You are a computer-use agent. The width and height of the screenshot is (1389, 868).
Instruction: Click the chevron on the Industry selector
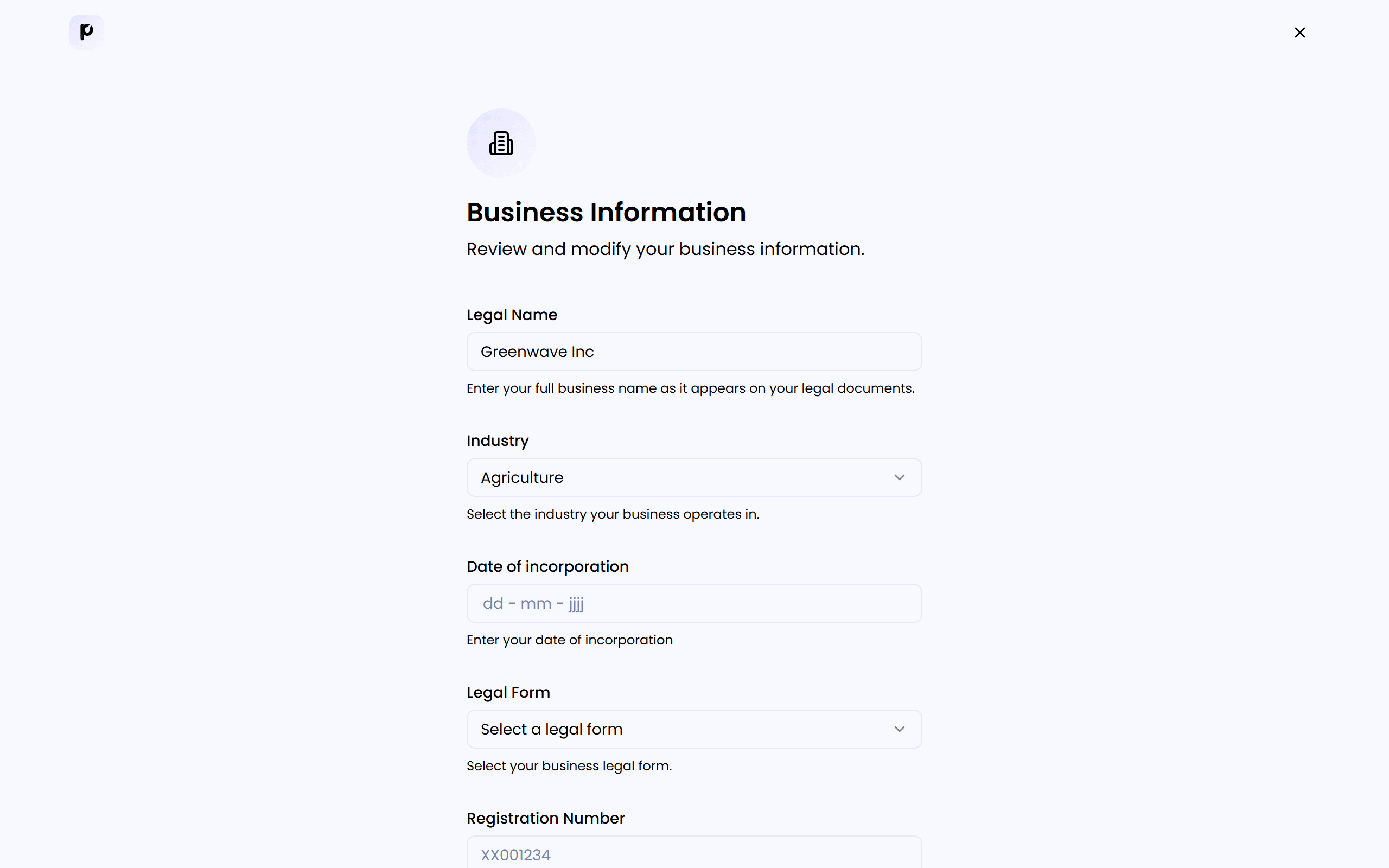click(899, 477)
